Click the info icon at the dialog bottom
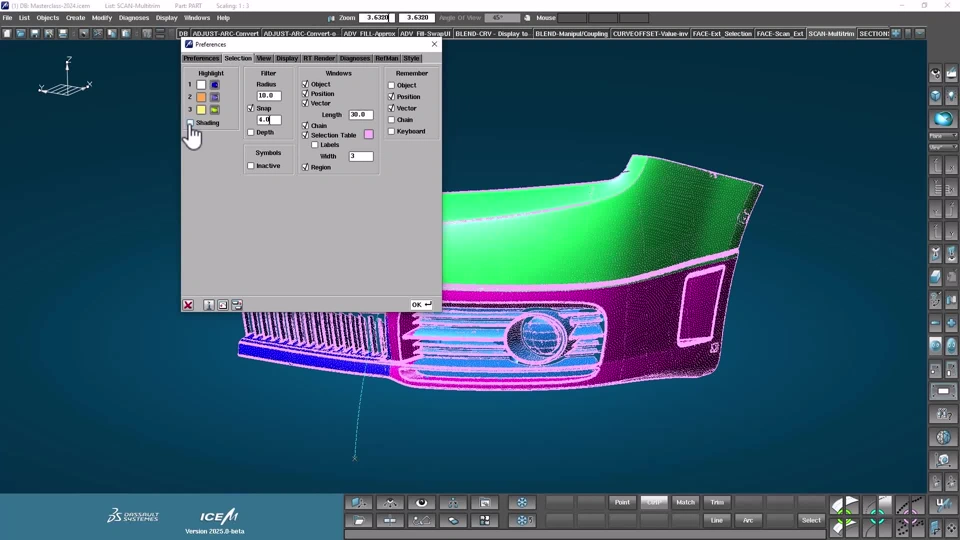The width and height of the screenshot is (960, 540). tap(209, 305)
